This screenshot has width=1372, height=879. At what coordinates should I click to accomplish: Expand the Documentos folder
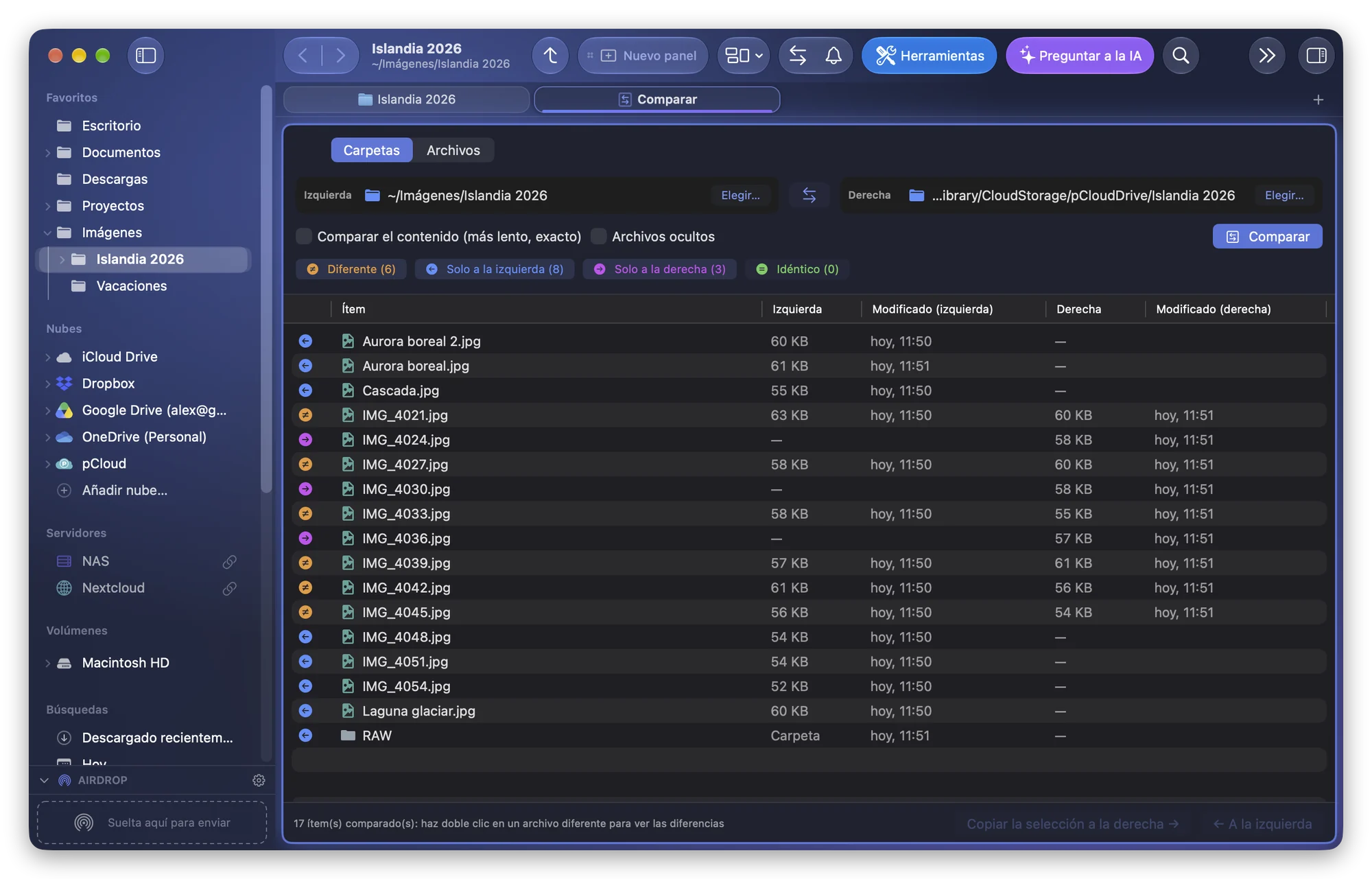pyautogui.click(x=47, y=153)
